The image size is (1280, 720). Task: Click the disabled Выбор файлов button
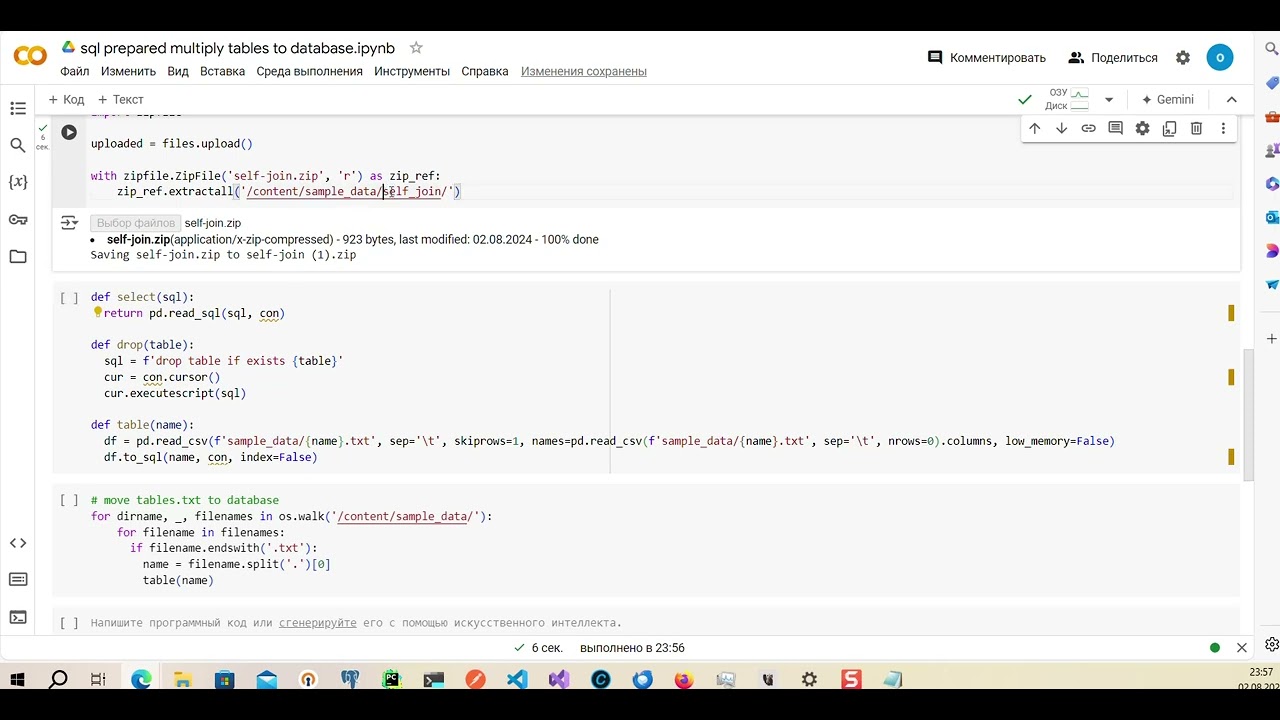point(135,223)
